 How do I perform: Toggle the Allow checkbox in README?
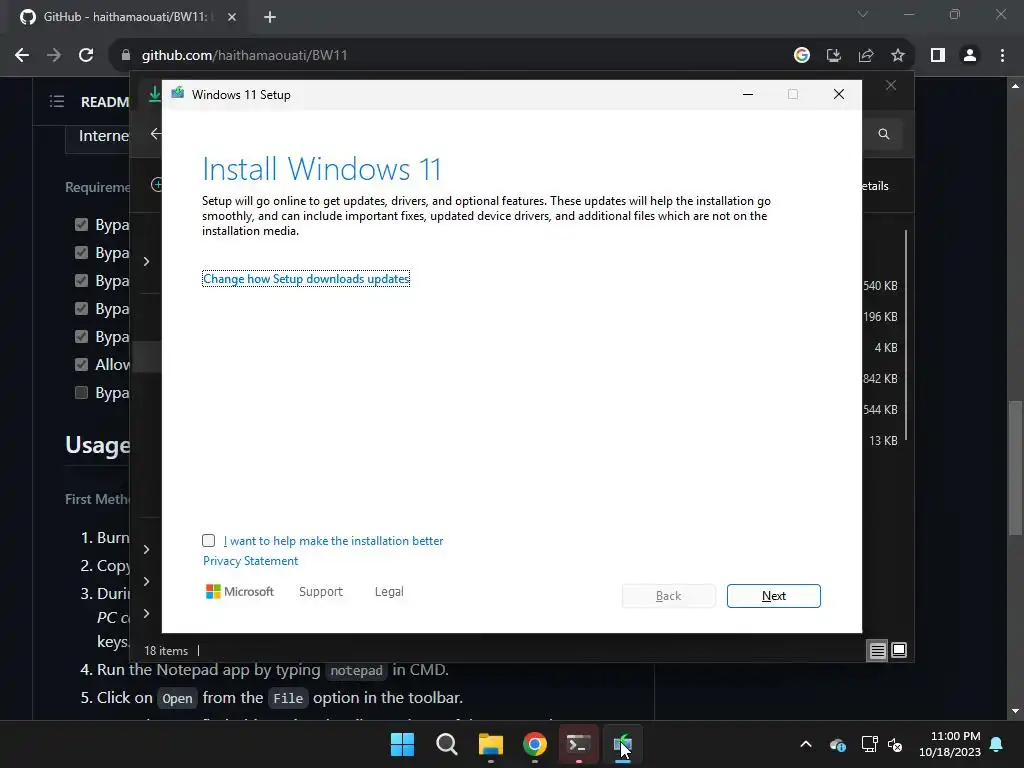click(x=81, y=364)
